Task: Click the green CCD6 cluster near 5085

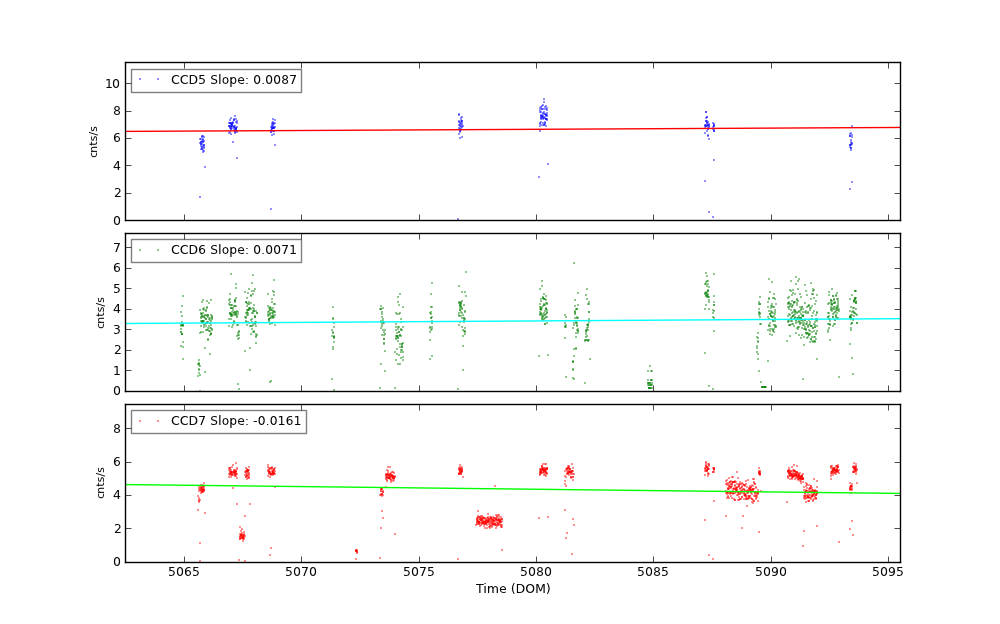Action: 650,381
